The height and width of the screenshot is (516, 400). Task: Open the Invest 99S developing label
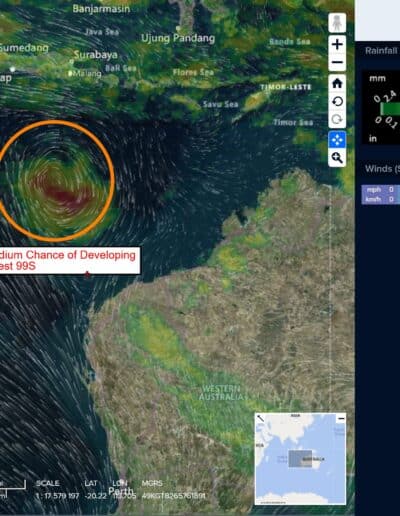click(x=68, y=260)
